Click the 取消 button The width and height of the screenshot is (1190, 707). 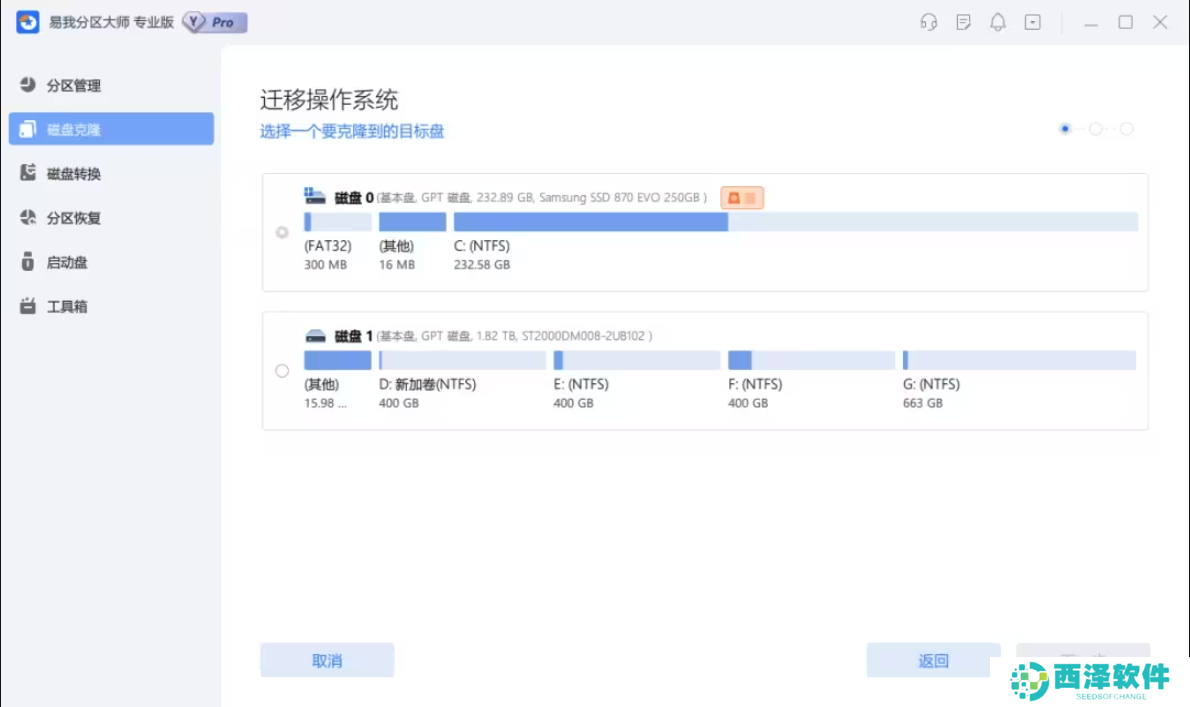pos(327,660)
